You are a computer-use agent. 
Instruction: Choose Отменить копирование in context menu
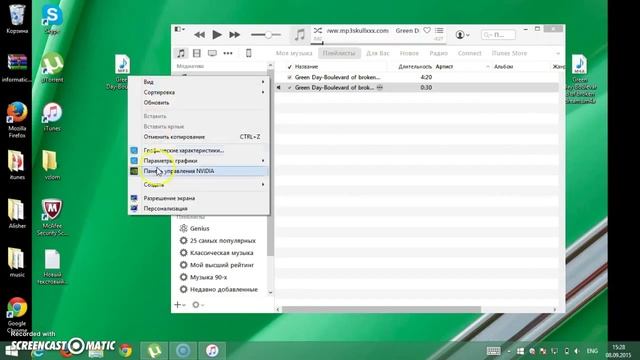(199, 137)
